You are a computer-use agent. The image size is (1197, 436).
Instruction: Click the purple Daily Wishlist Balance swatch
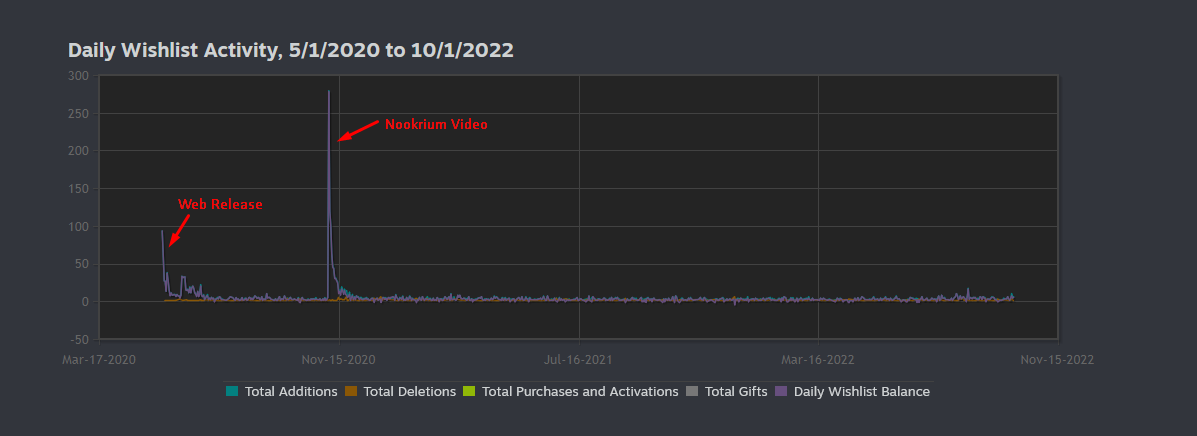[781, 392]
